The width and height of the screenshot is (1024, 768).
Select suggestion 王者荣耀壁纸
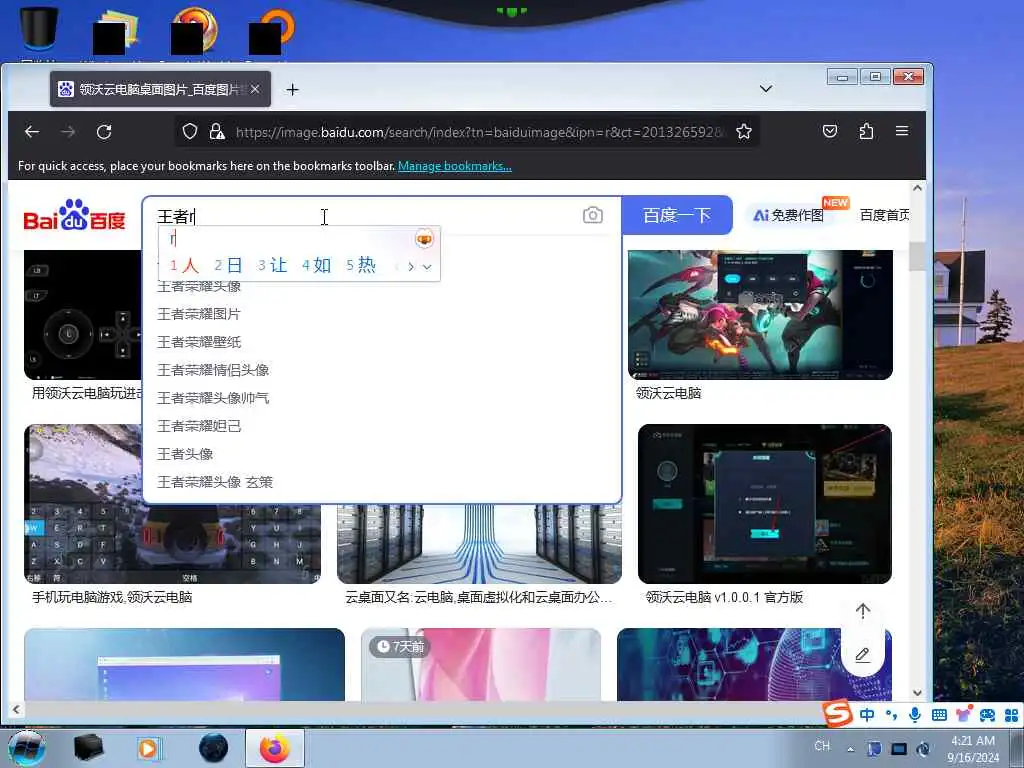coord(199,342)
